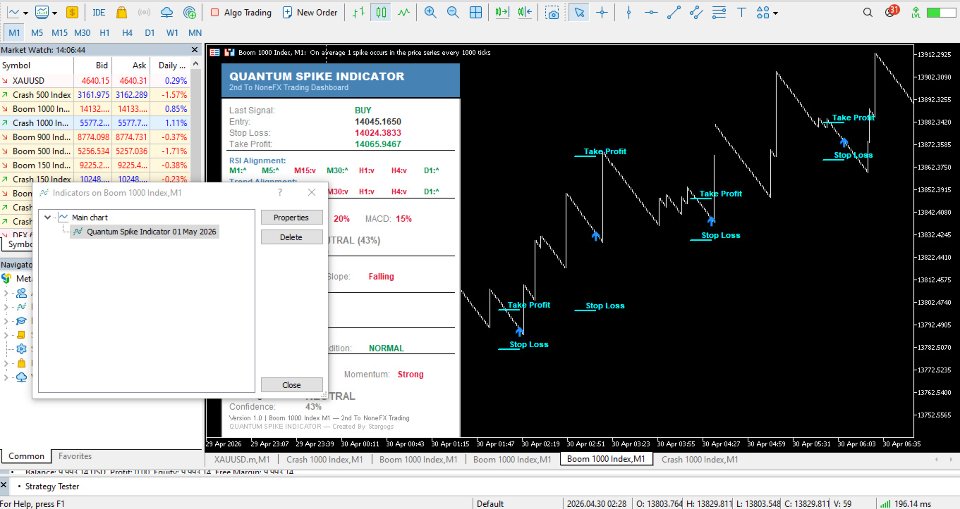Select the text label tool
Screen dimensions: 960x509
tap(741, 12)
